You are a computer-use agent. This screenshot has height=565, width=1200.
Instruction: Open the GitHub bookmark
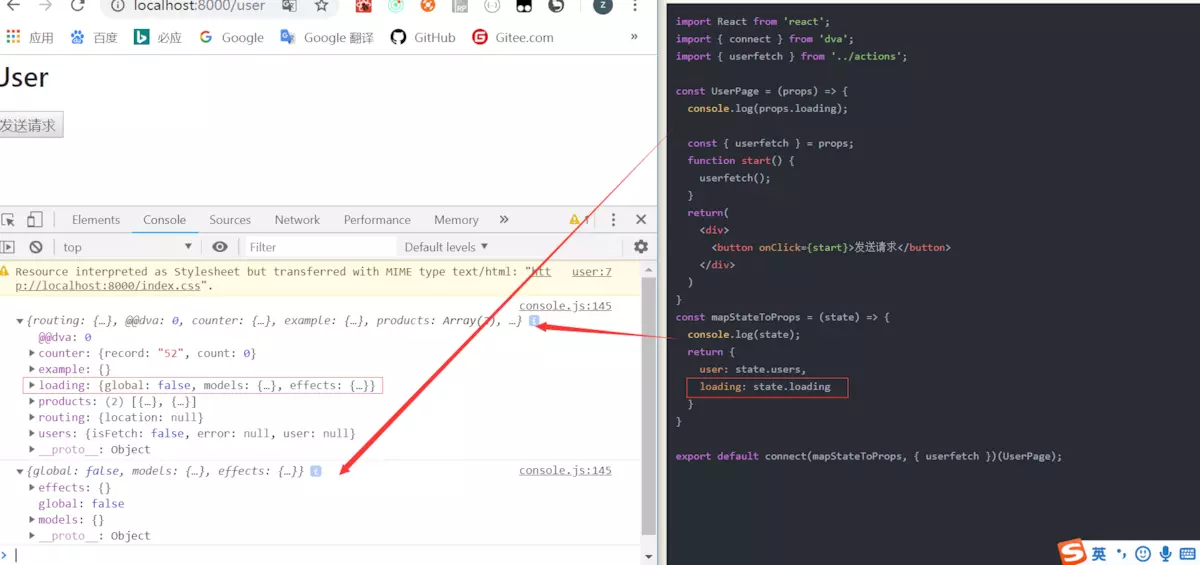(423, 37)
